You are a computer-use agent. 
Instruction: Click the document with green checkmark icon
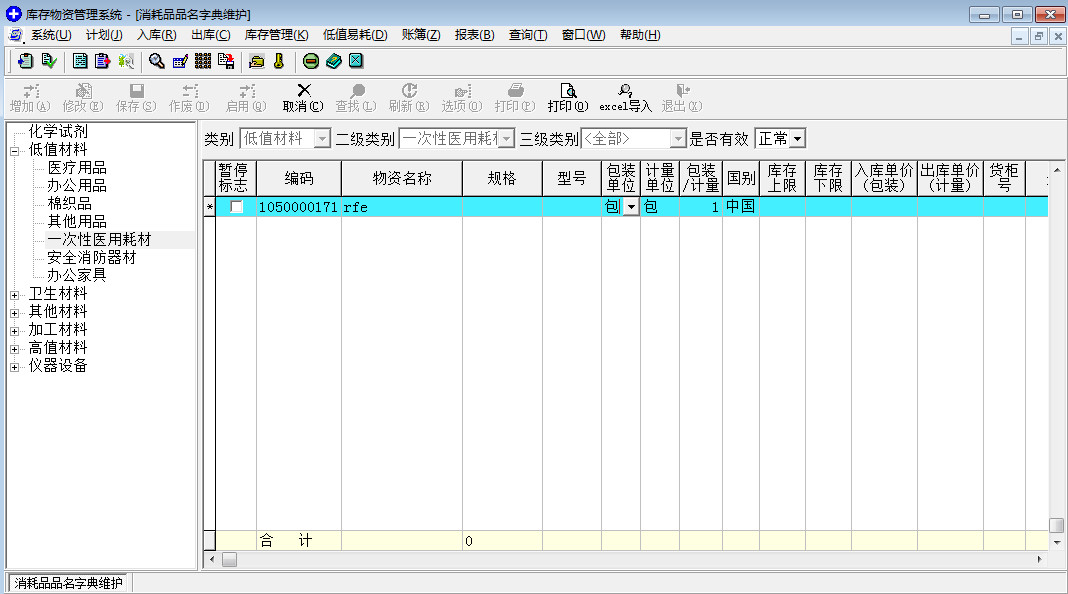(x=48, y=61)
